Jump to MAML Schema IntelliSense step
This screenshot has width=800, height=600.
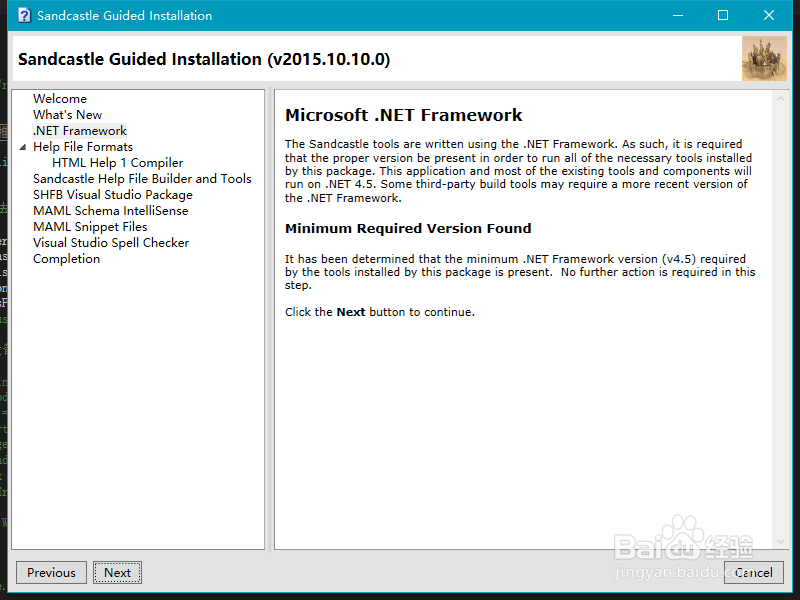point(110,211)
